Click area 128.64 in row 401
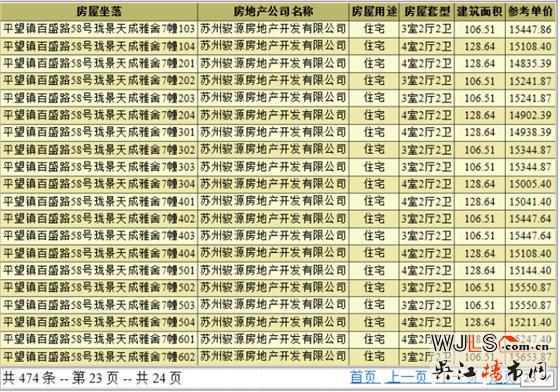 (x=480, y=202)
